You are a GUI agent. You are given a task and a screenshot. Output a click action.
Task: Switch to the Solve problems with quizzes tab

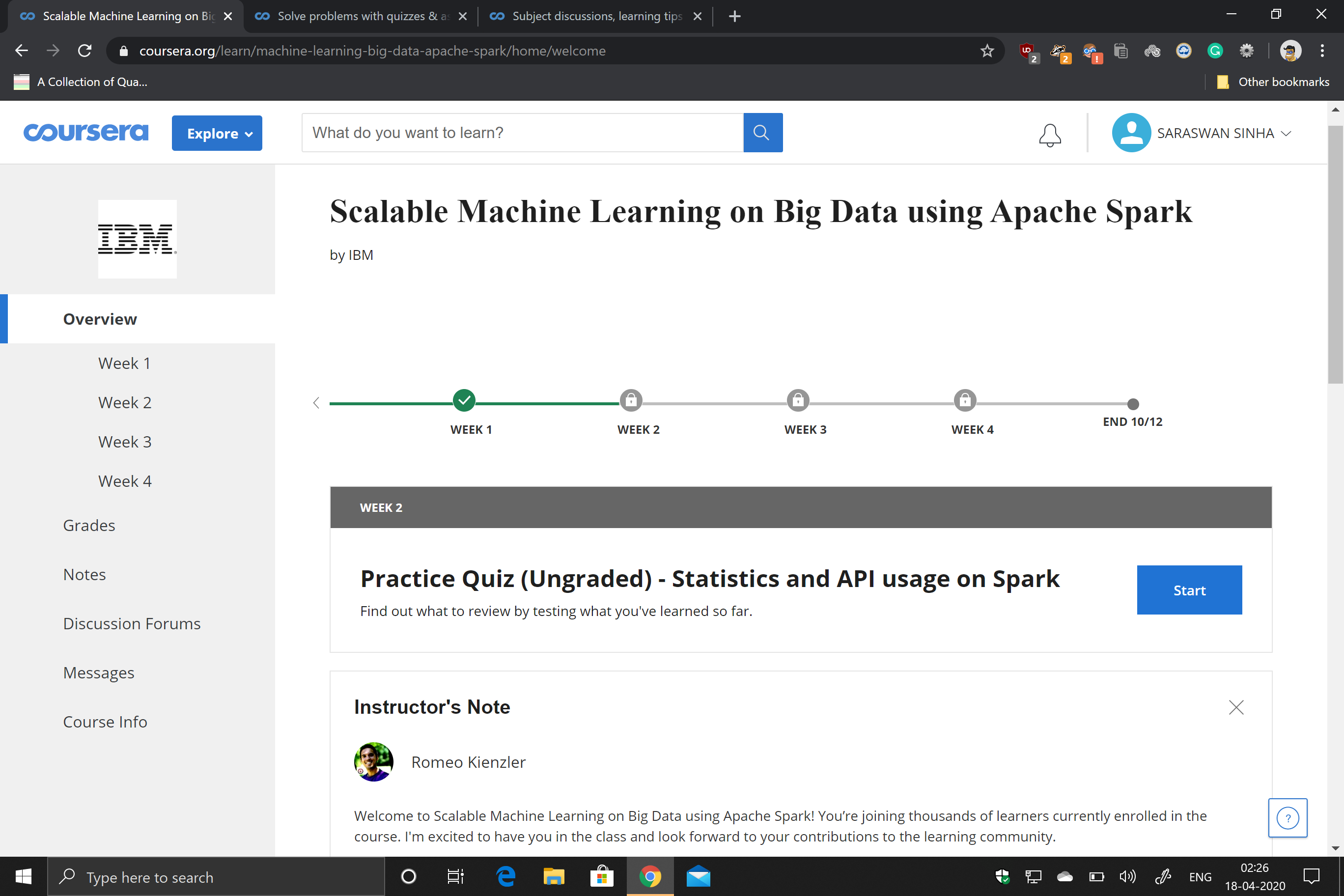[x=361, y=16]
